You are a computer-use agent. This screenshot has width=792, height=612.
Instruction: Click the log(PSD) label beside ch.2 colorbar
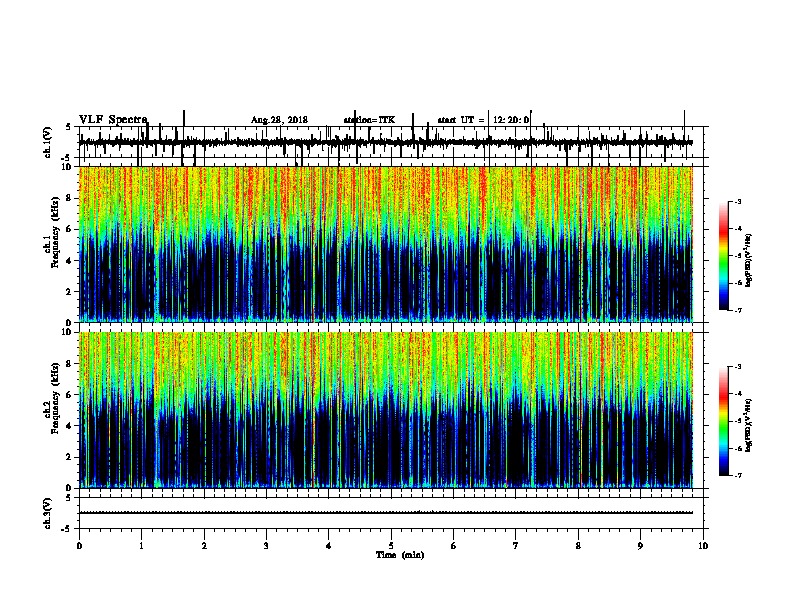click(x=748, y=426)
